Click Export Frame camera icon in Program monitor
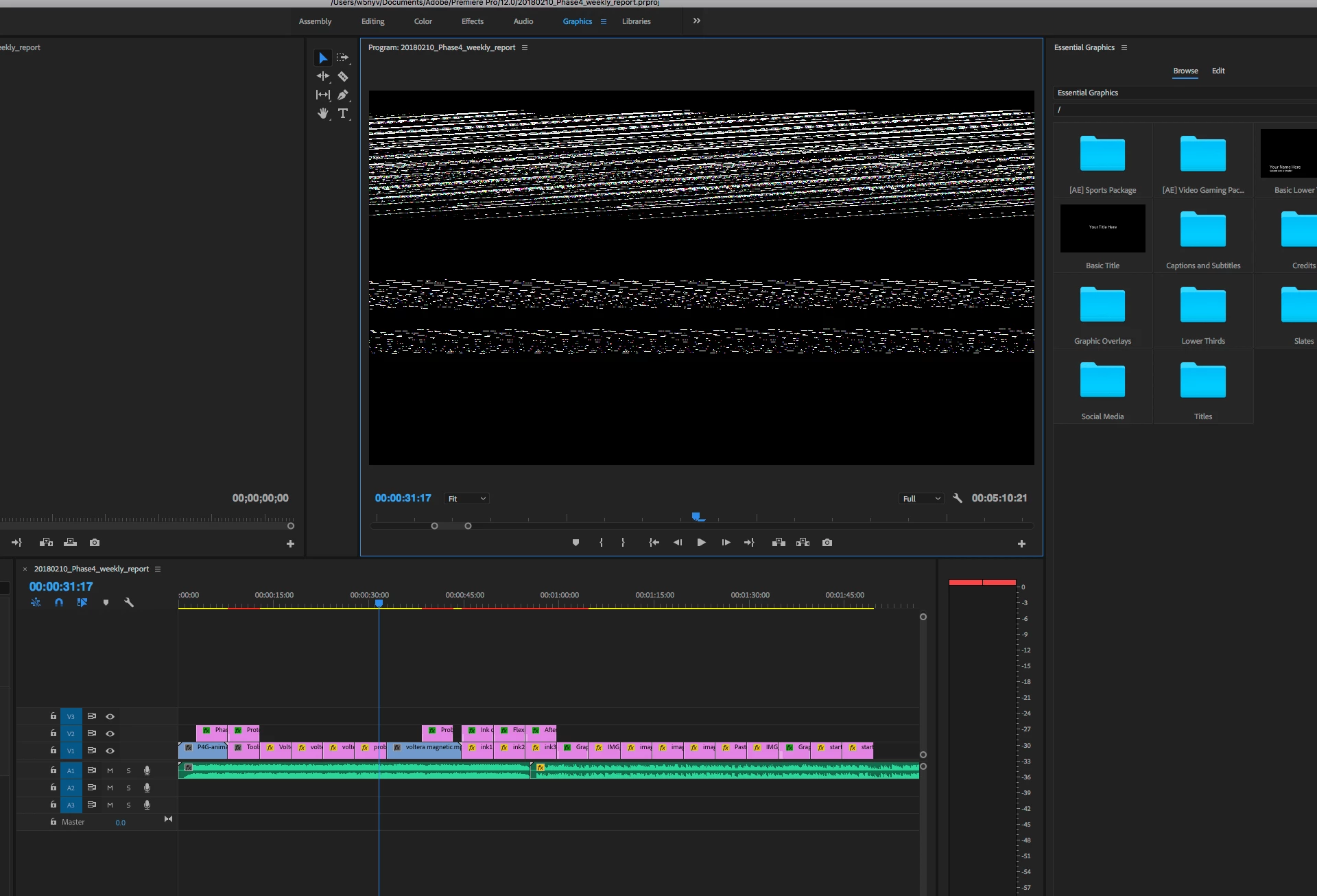 point(827,543)
